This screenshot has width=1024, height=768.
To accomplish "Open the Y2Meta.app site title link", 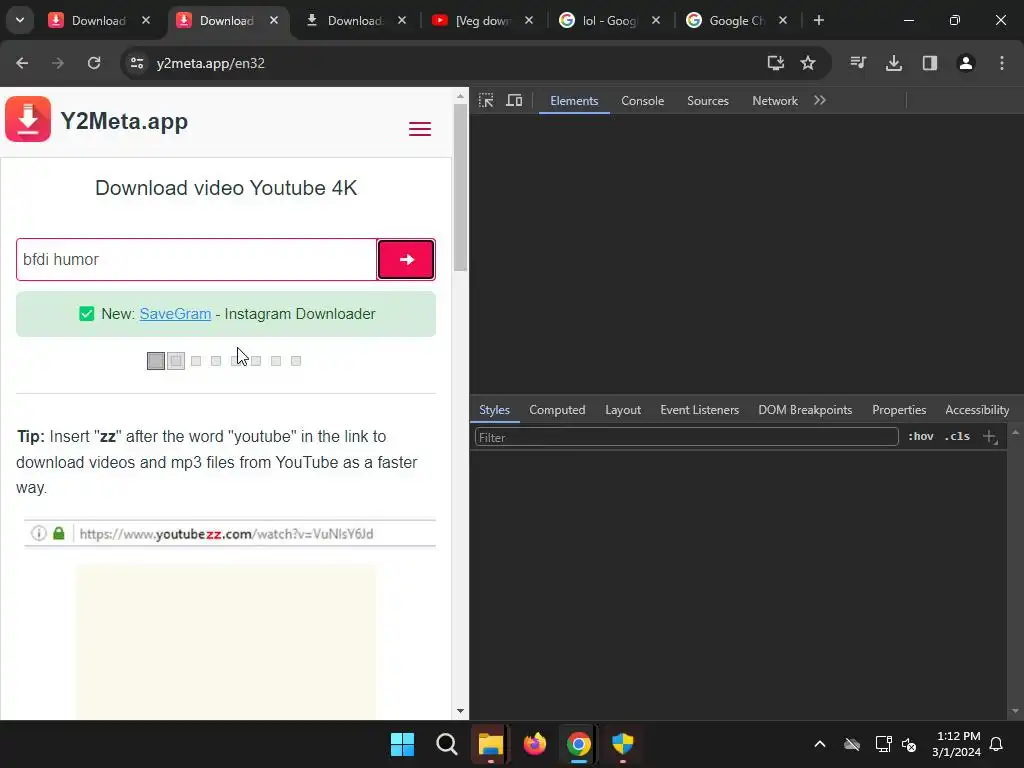I will (124, 121).
